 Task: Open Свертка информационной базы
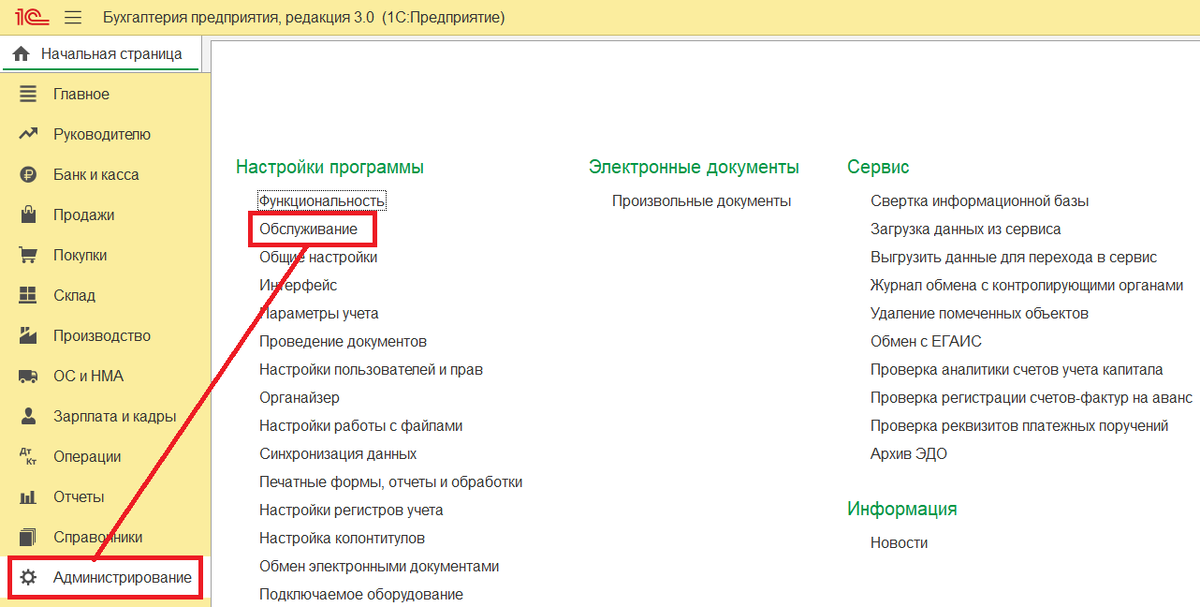tap(980, 201)
